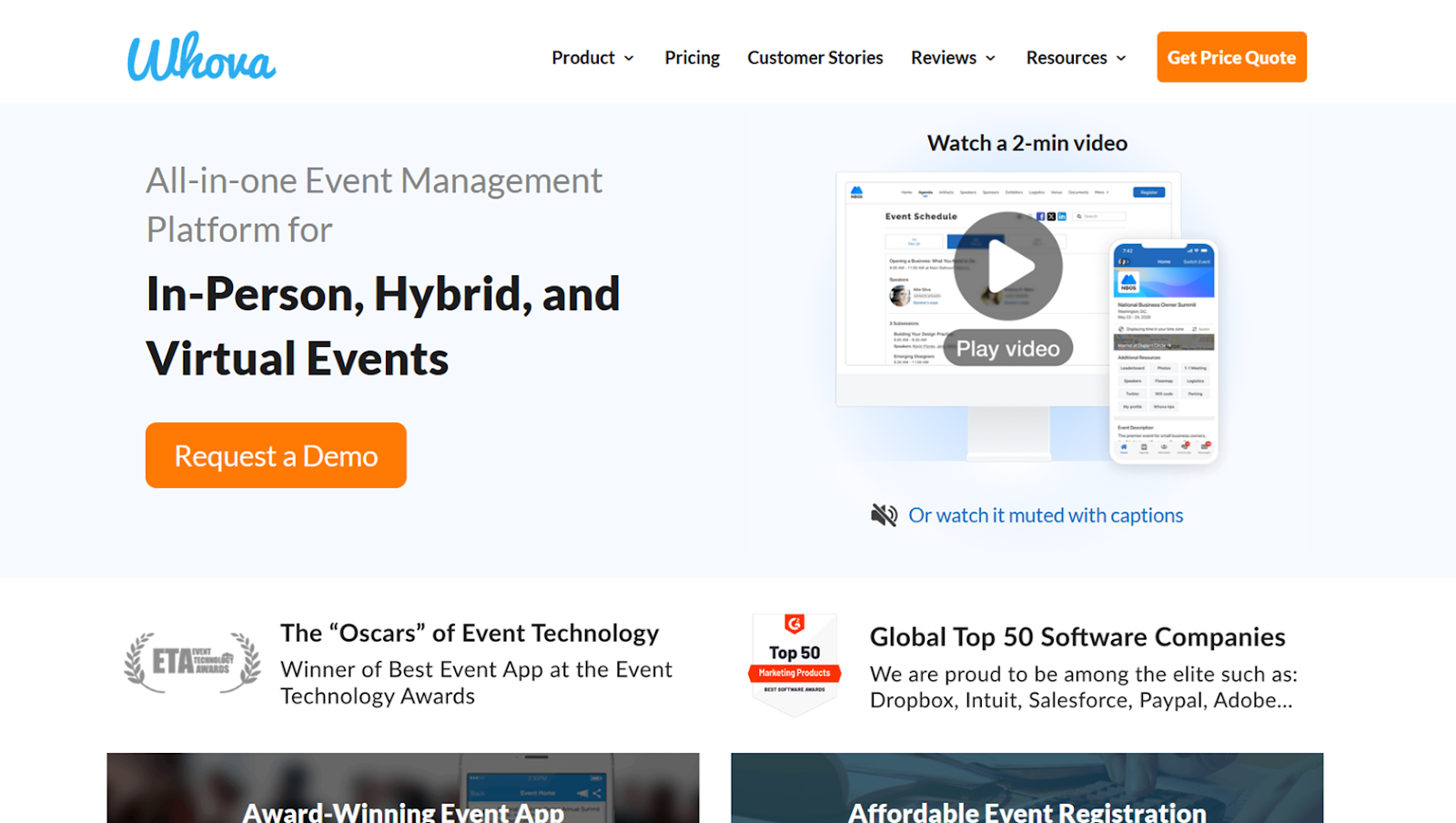Click the search magnifier in the Event Schedule mockup
Image resolution: width=1456 pixels, height=823 pixels.
click(1079, 217)
